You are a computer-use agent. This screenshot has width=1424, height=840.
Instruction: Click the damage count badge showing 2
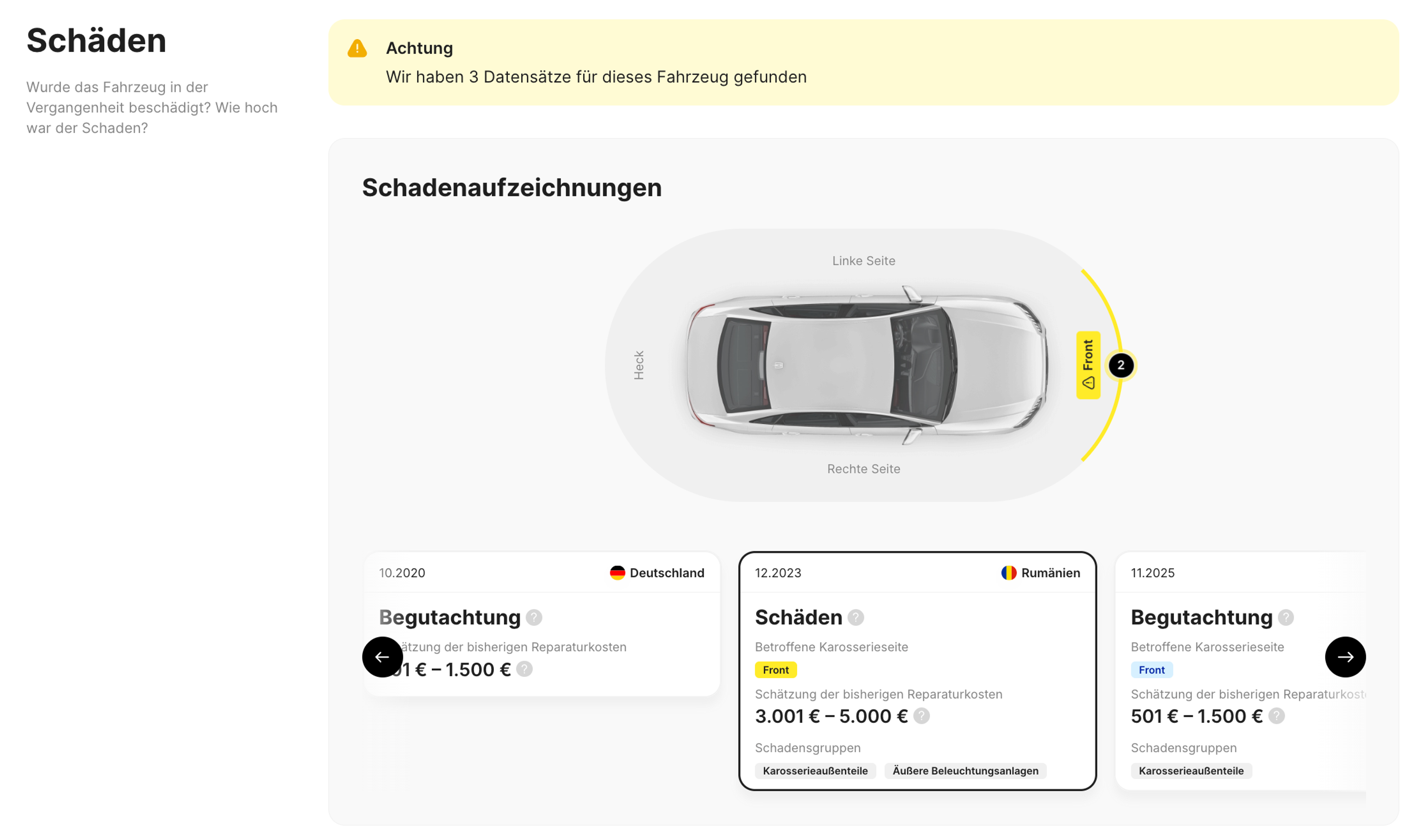[x=1122, y=366]
